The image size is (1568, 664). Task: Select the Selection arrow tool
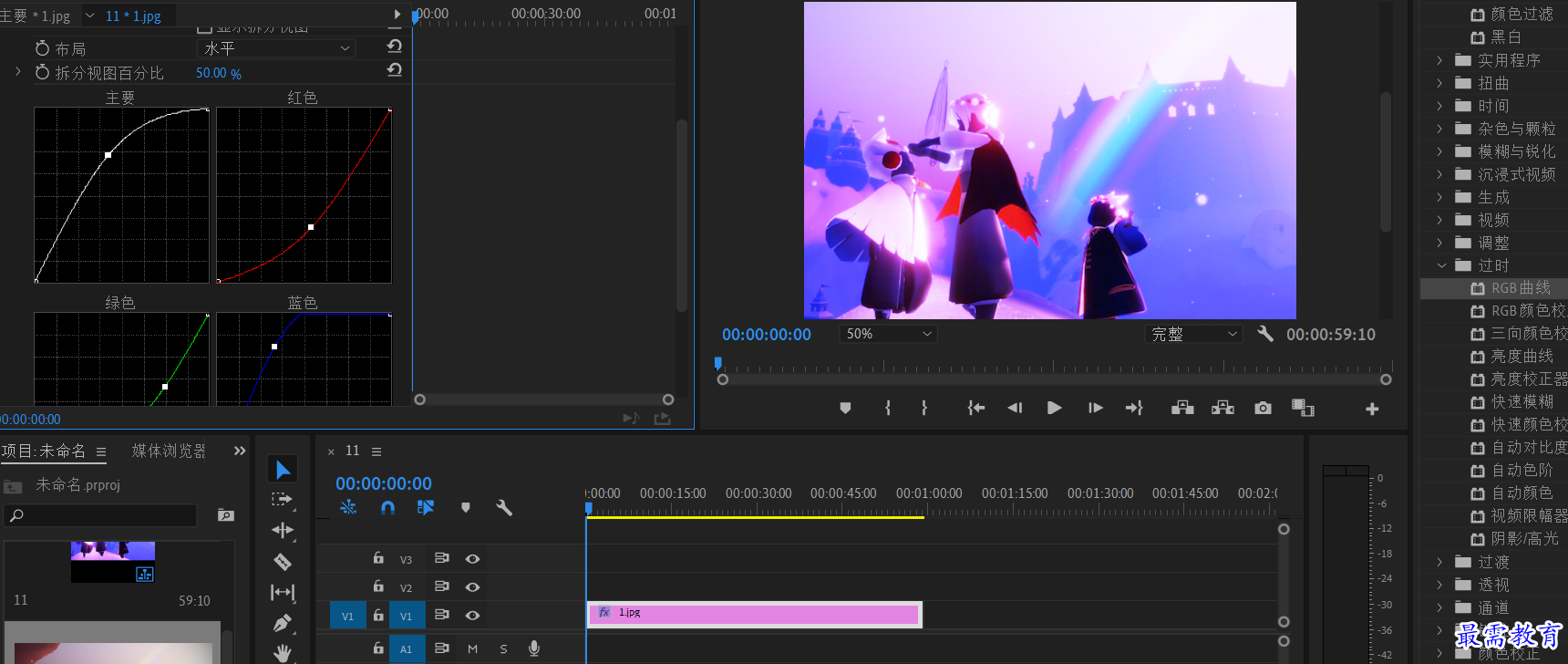[x=283, y=469]
